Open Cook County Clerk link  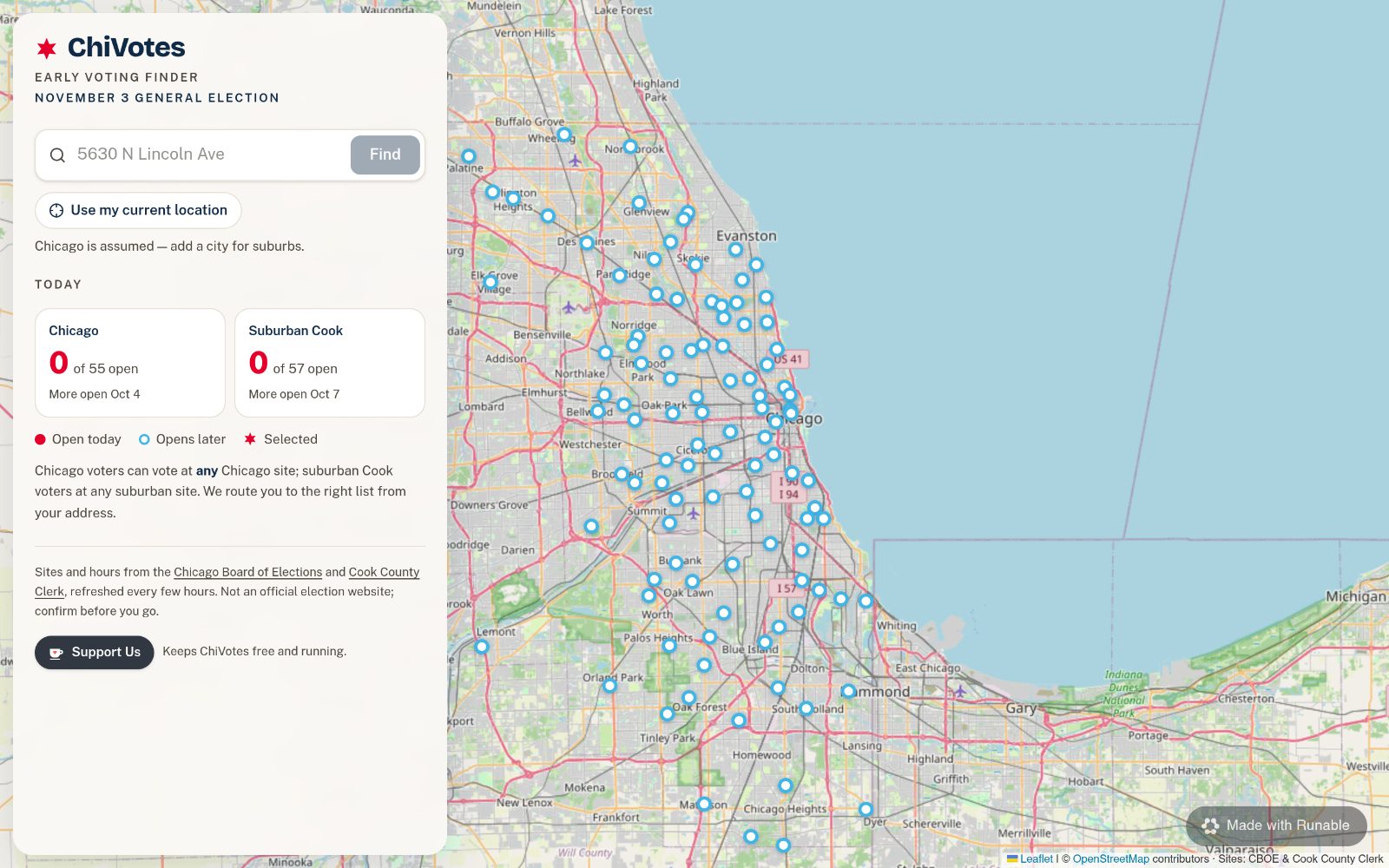(x=227, y=582)
